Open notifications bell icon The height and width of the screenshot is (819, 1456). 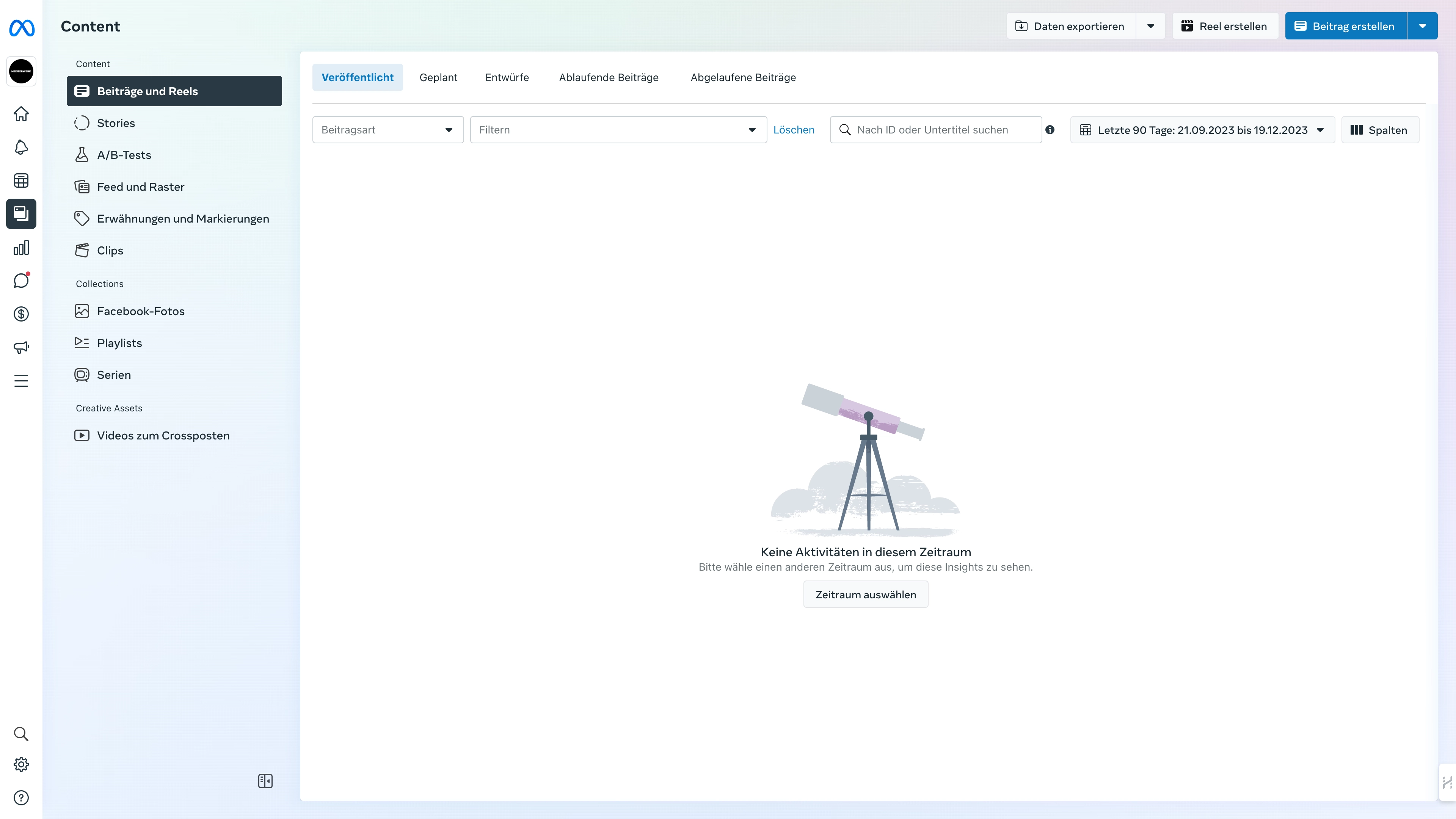[22, 147]
